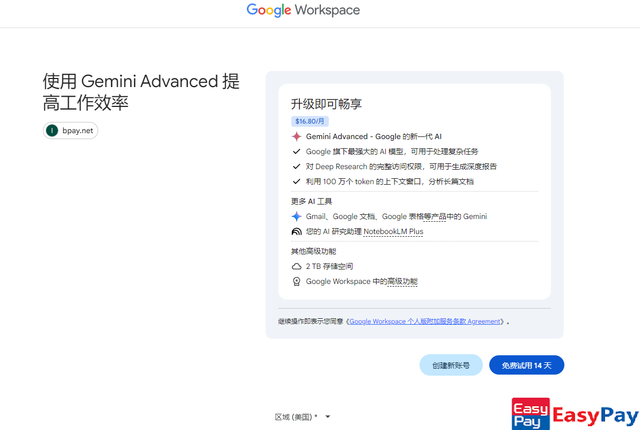
Task: Open the NotebookLM Plus link
Action: point(393,232)
